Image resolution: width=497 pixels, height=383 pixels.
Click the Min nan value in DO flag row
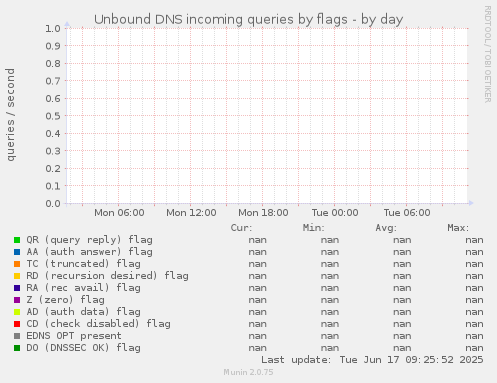pos(330,348)
